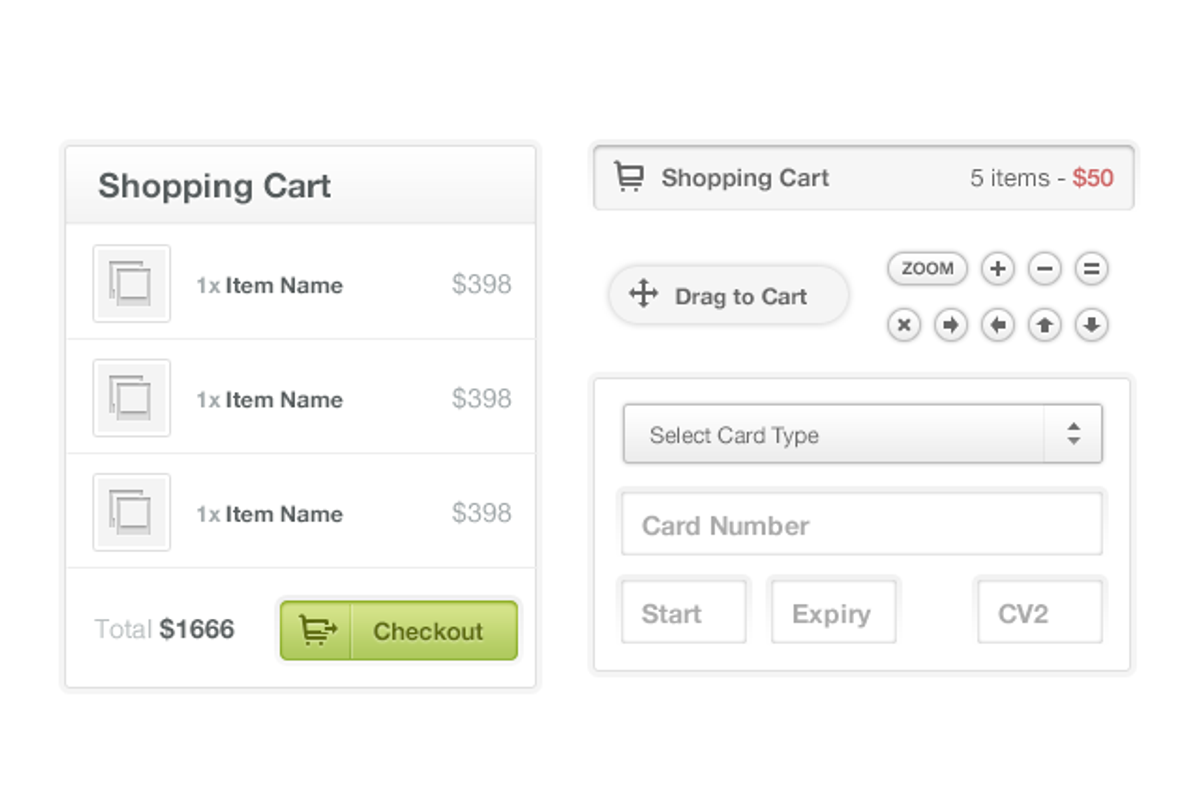Click the third item thumbnail in cart
Screen dimensions: 1200x800
pyautogui.click(x=132, y=512)
